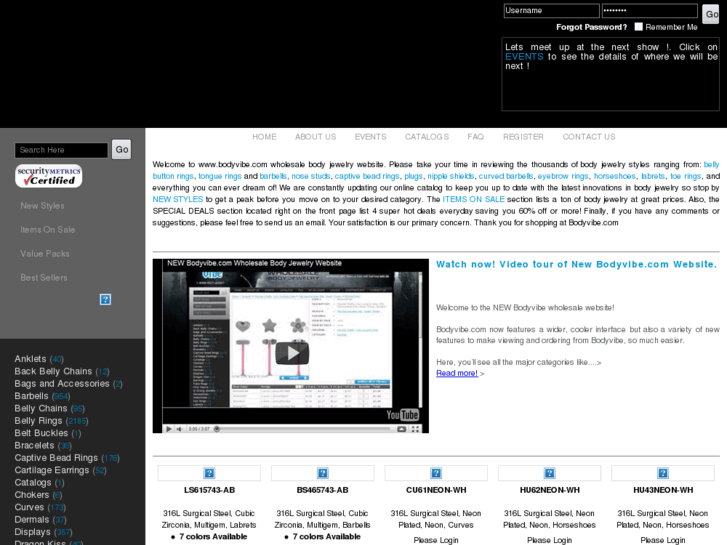This screenshot has height=545, width=727.
Task: Select the Dermals category
Action: pyautogui.click(x=32, y=520)
